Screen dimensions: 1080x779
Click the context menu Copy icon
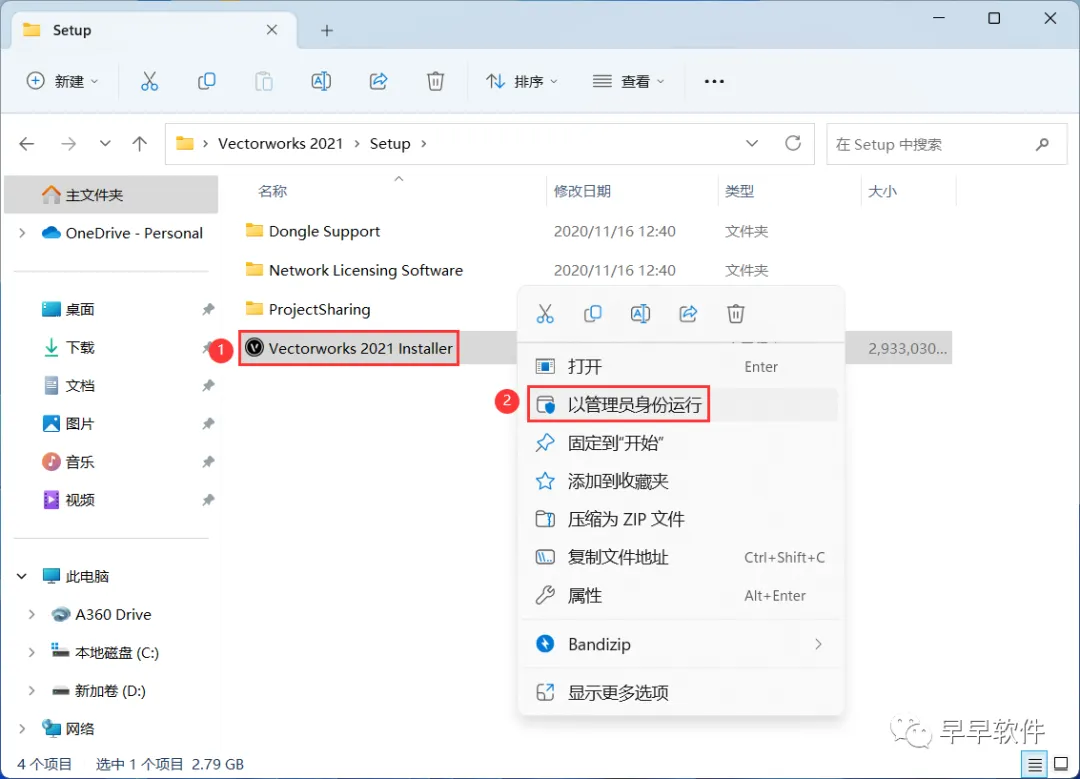point(592,314)
